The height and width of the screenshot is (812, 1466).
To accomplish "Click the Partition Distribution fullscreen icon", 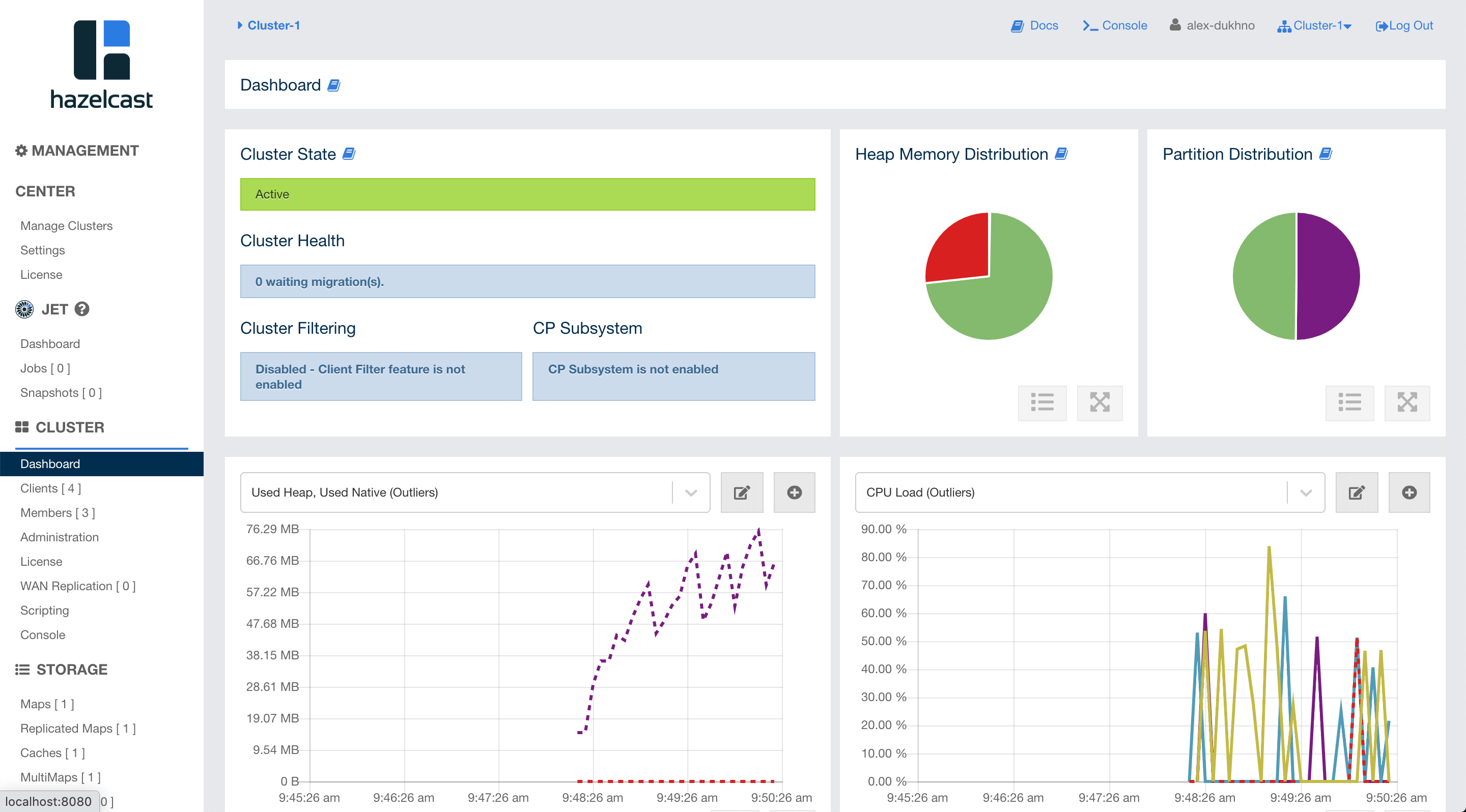I will pyautogui.click(x=1407, y=402).
